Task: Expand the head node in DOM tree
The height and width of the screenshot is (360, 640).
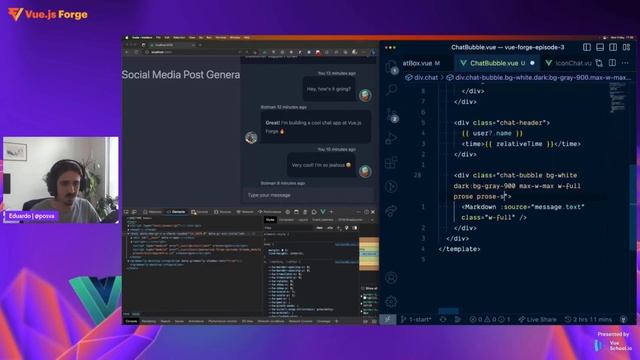Action: [129, 229]
